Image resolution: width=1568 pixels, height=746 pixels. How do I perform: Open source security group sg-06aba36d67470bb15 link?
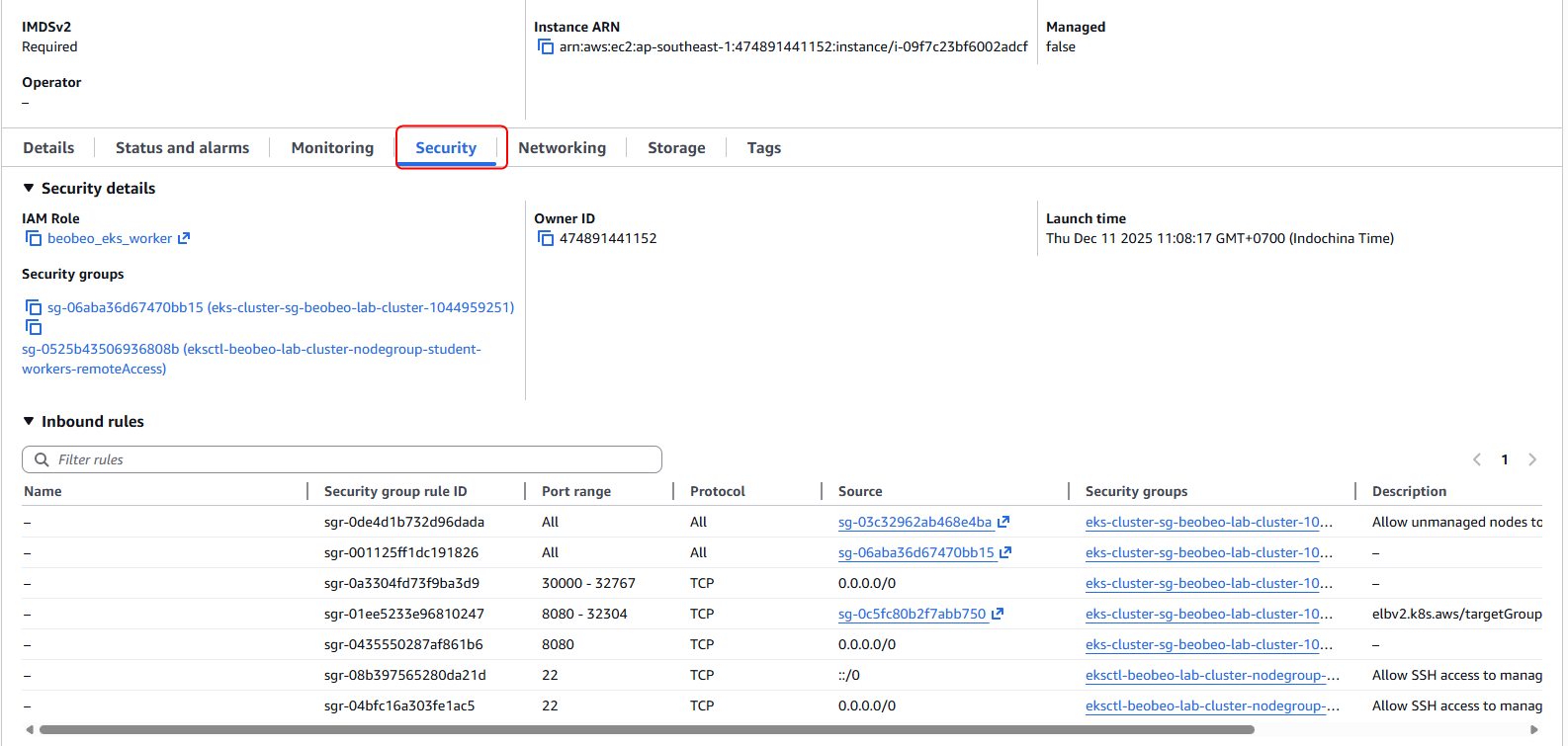(915, 552)
